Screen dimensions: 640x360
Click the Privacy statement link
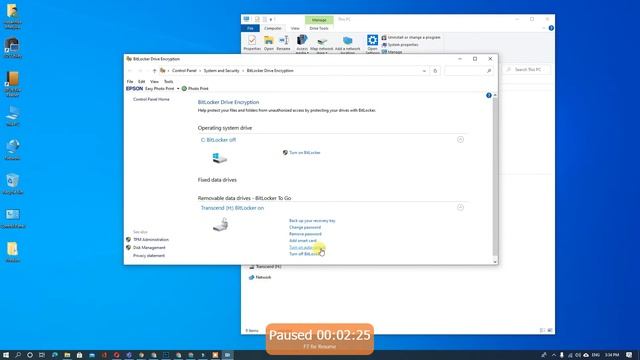pyautogui.click(x=149, y=256)
